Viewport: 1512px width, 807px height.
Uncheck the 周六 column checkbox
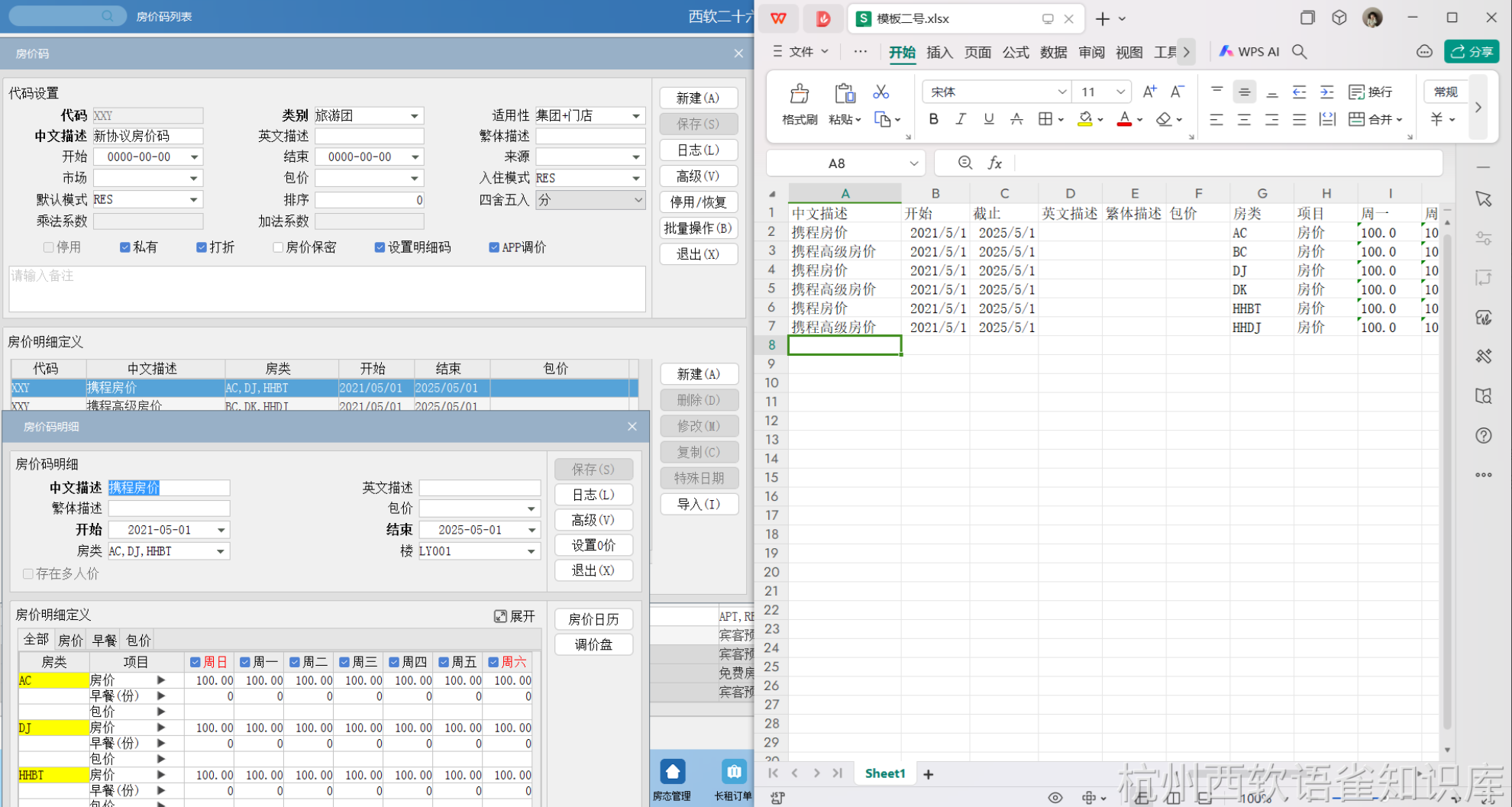[493, 662]
